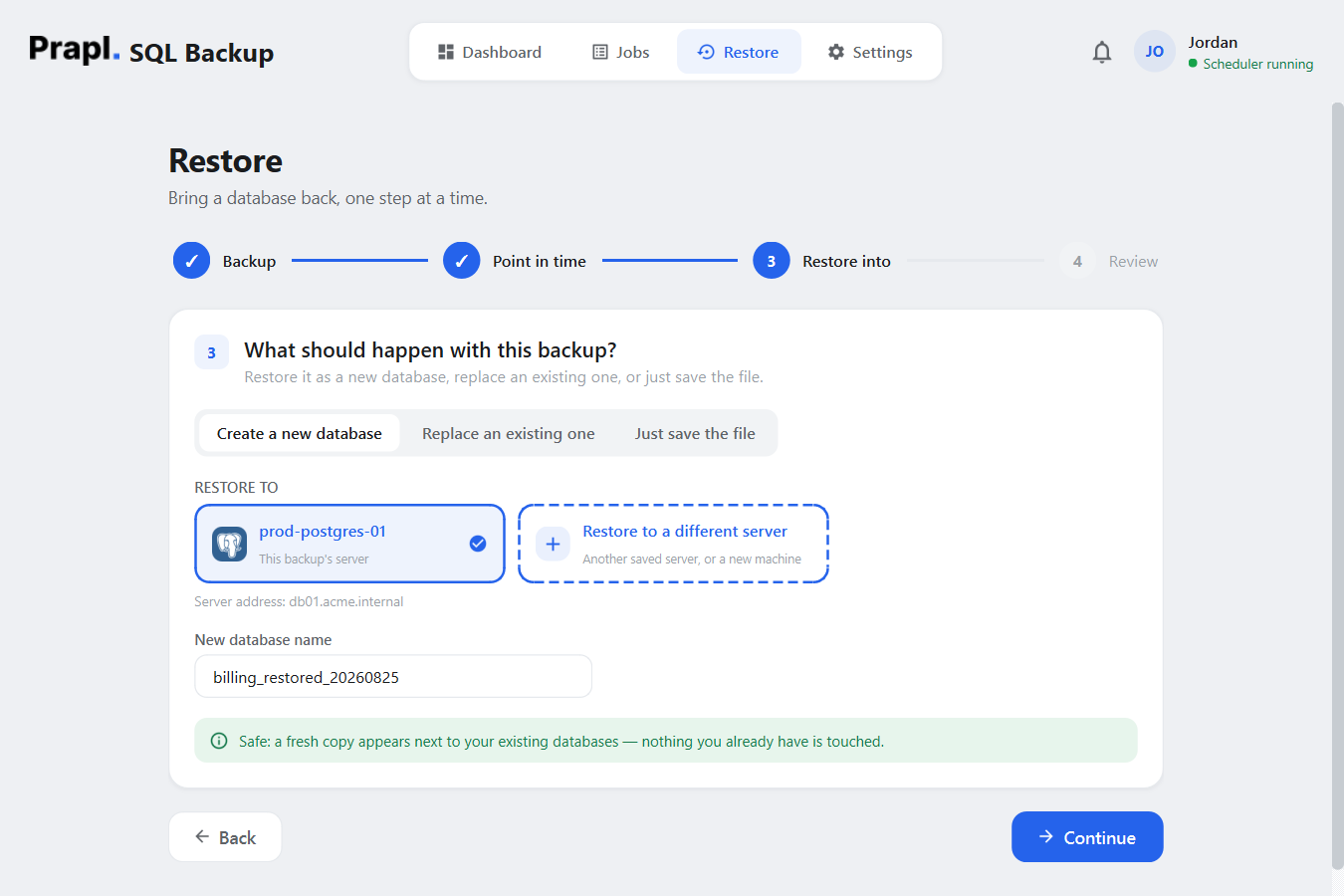The height and width of the screenshot is (896, 1344).
Task: Click the Backup step label
Action: tap(249, 261)
